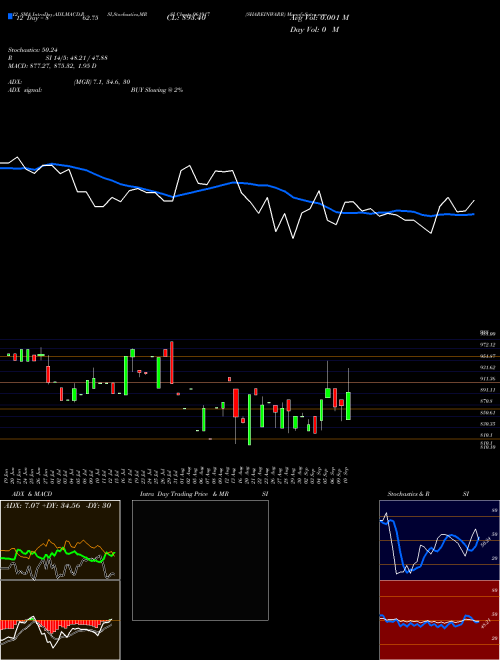Click the 'ADX & MACD' panel title
Viewport: 500px width, 660px height.
32,494
